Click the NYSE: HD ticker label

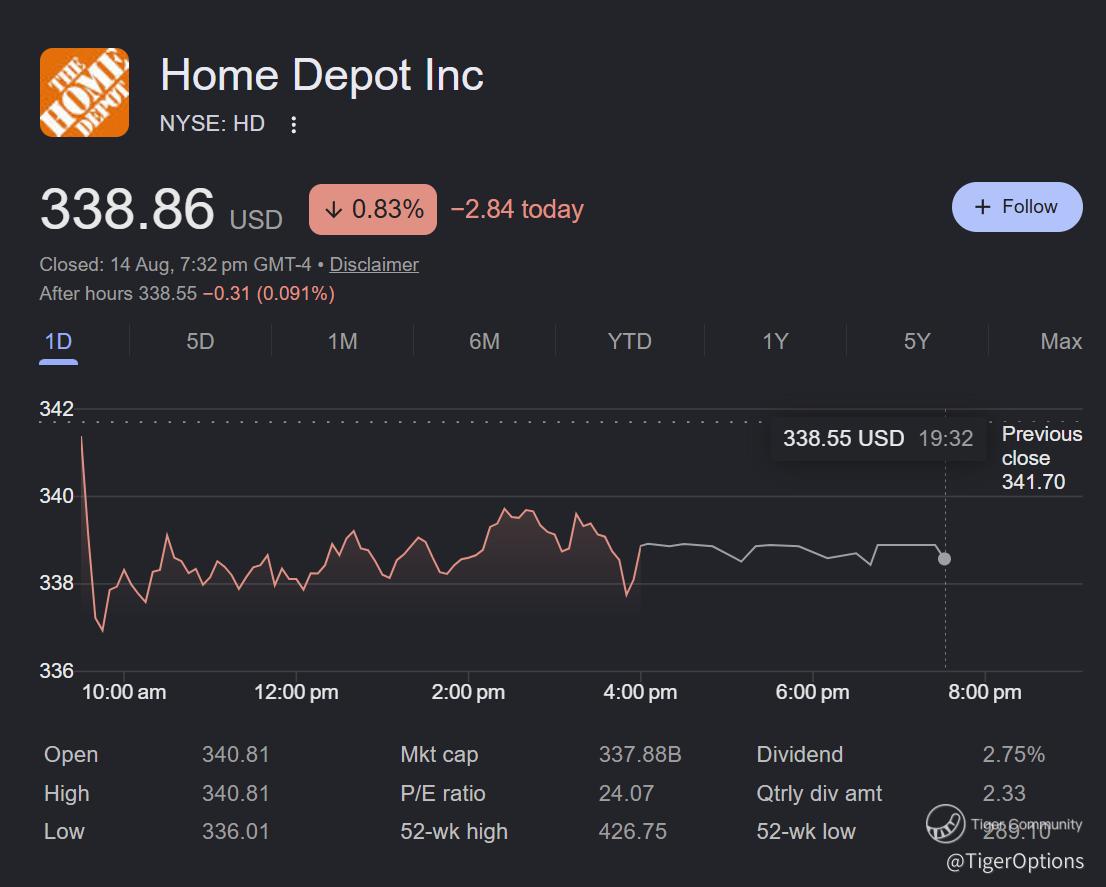[x=212, y=124]
